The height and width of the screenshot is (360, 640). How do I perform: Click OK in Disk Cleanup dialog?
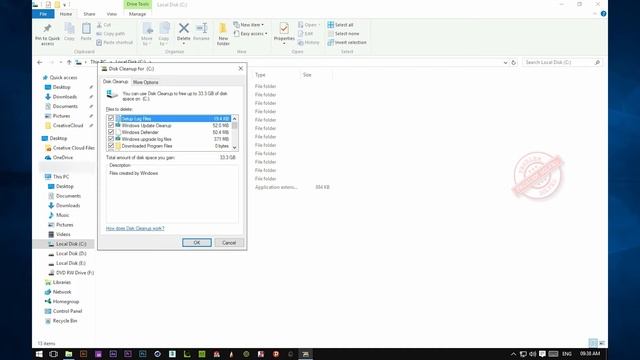click(x=197, y=242)
